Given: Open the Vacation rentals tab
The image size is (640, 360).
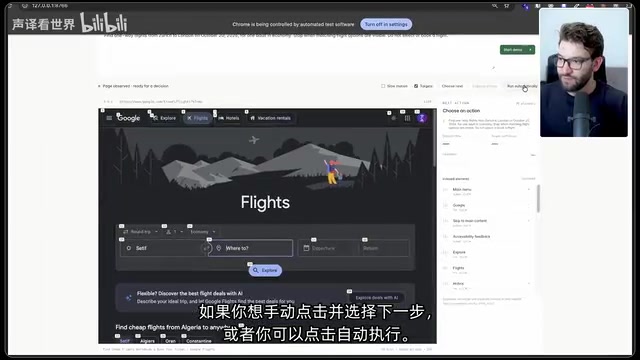Looking at the screenshot, I should (x=271, y=118).
